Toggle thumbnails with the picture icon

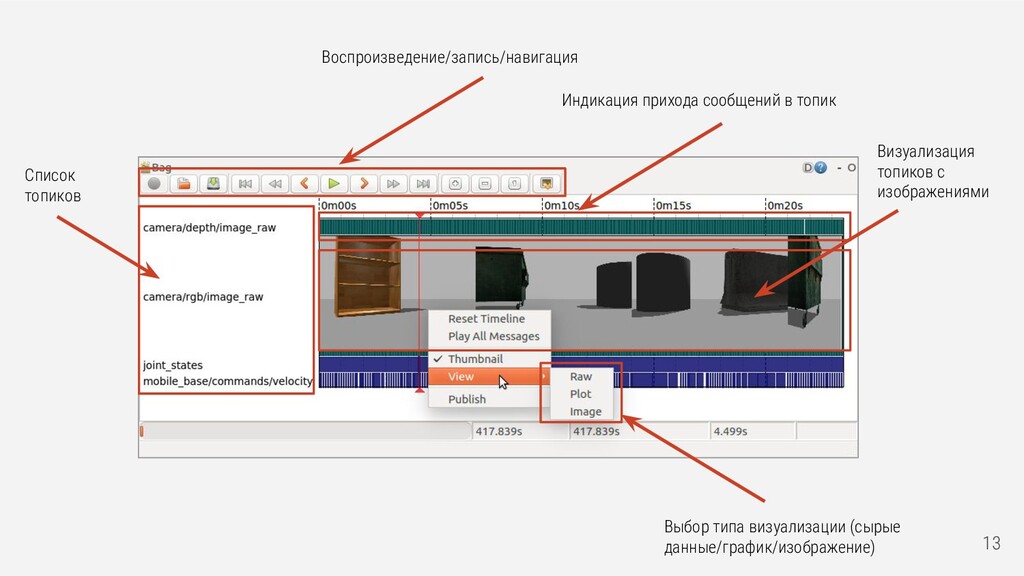546,184
